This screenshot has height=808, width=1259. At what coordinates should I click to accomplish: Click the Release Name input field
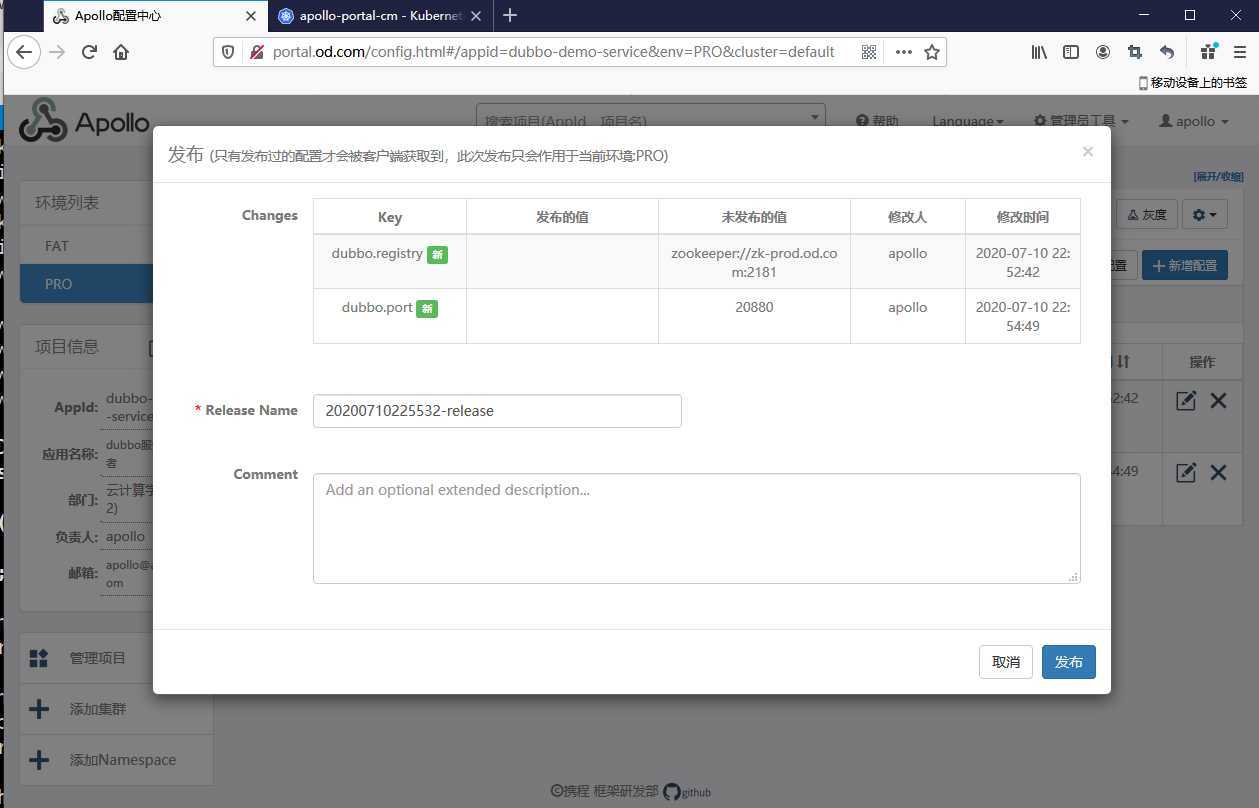pyautogui.click(x=497, y=411)
